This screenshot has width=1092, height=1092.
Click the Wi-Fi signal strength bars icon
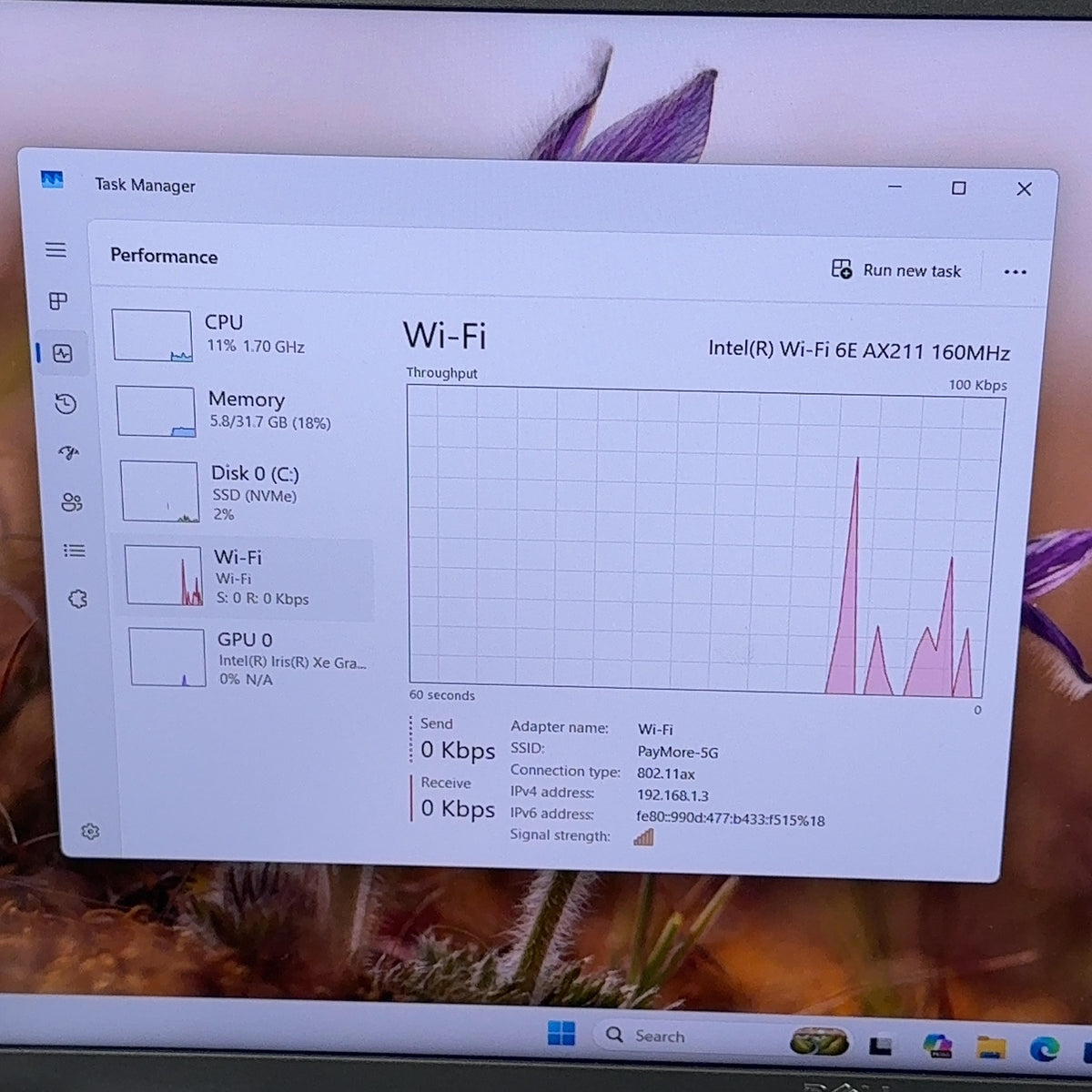[643, 837]
